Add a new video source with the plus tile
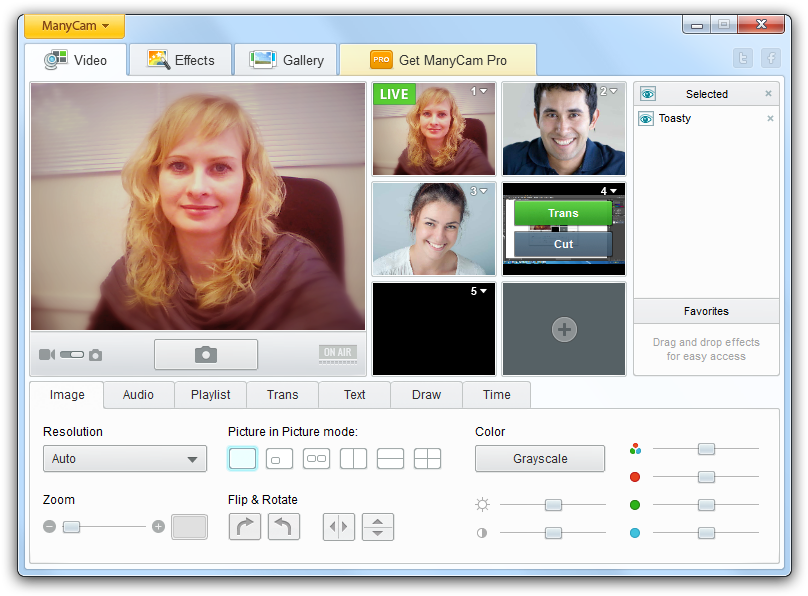Screen dimensions: 808x596 coord(564,329)
